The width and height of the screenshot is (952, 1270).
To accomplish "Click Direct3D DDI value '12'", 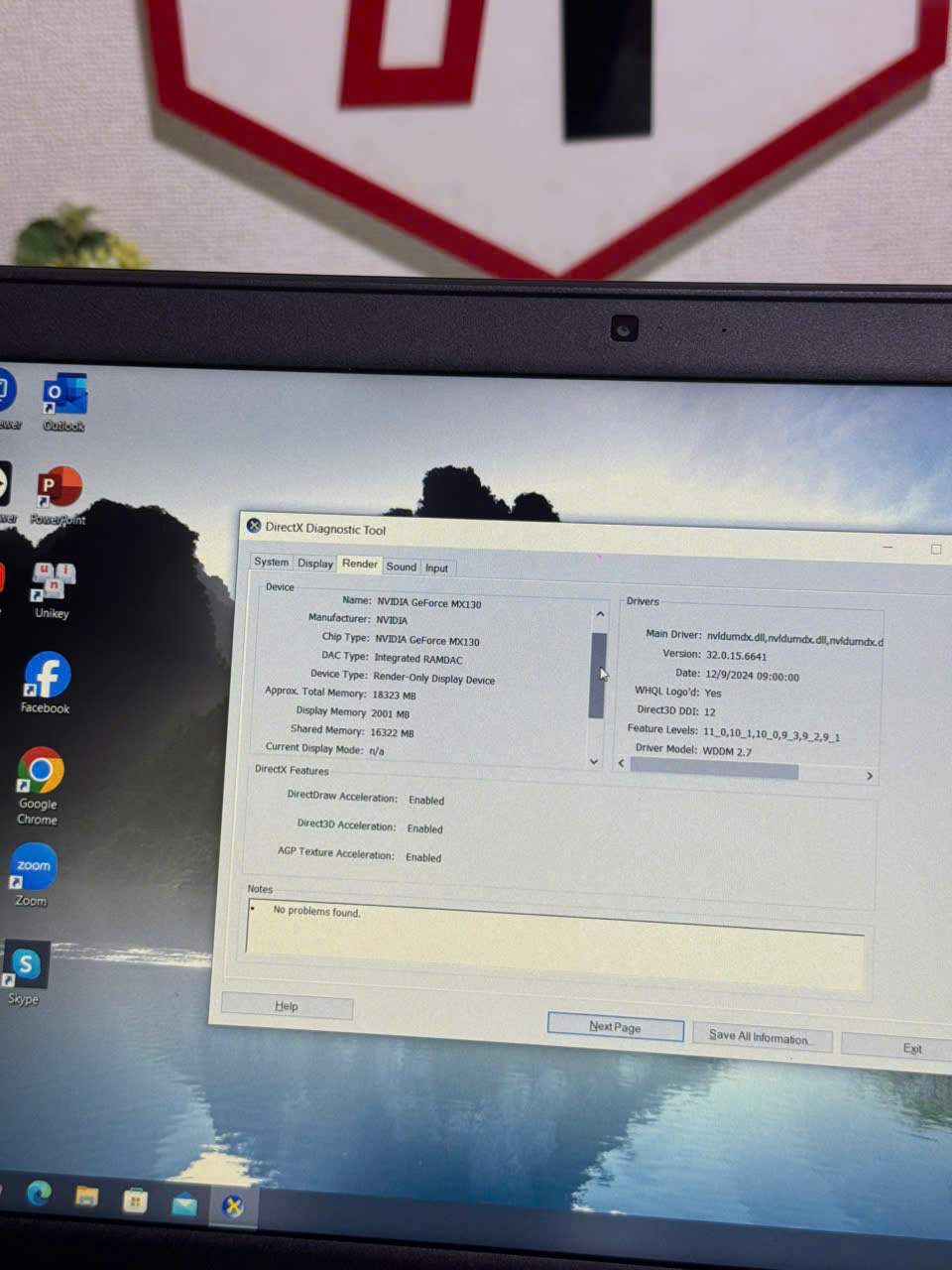I will click(709, 711).
